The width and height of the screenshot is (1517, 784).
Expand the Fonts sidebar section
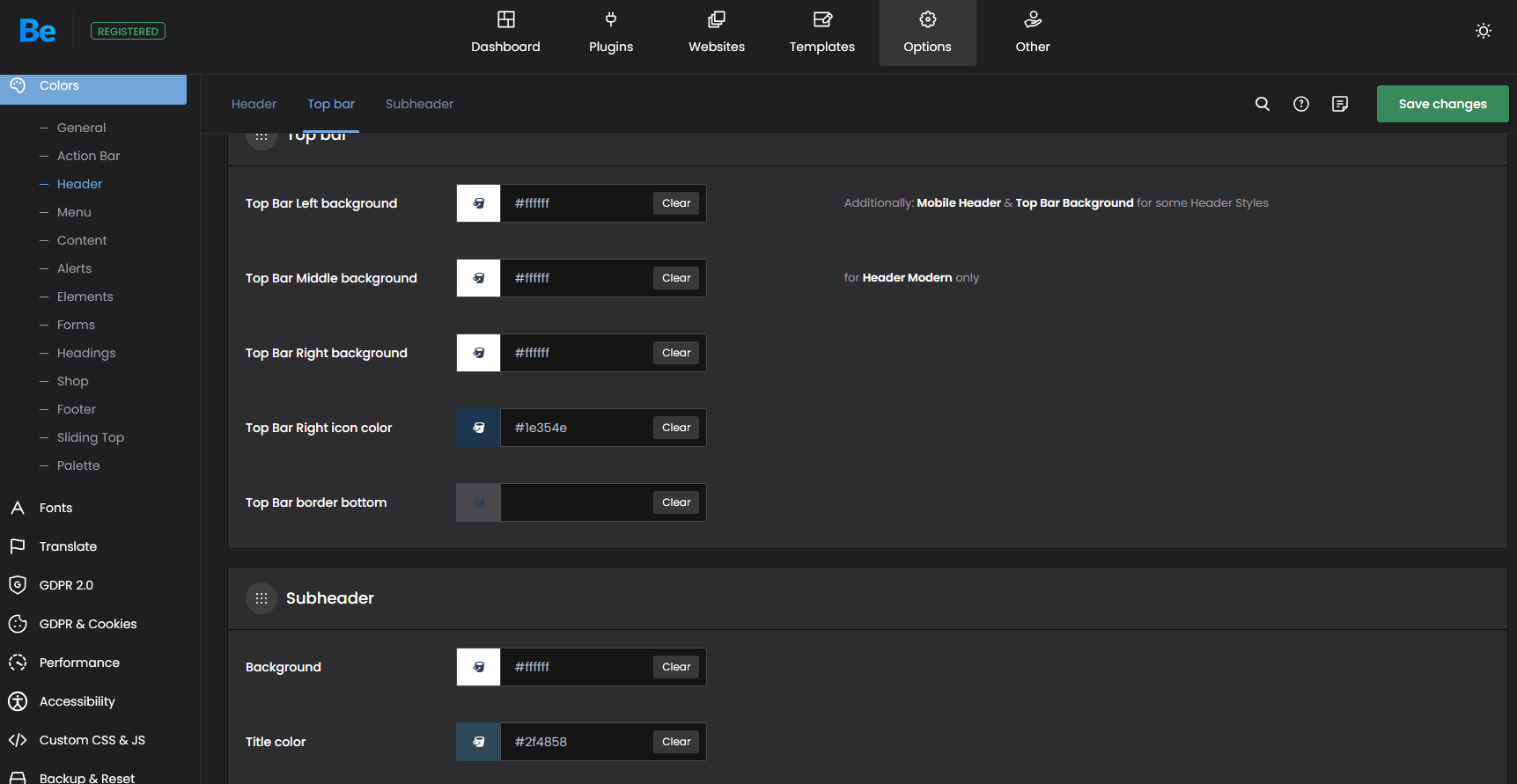pyautogui.click(x=56, y=508)
